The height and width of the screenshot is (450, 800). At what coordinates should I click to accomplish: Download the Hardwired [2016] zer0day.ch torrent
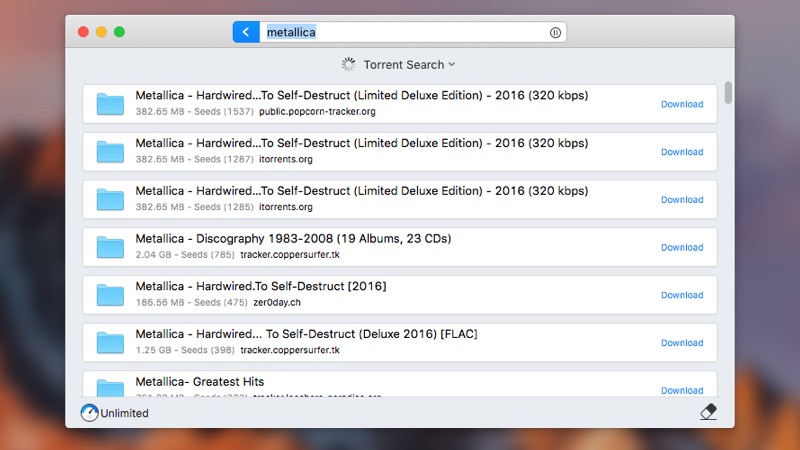tap(682, 295)
